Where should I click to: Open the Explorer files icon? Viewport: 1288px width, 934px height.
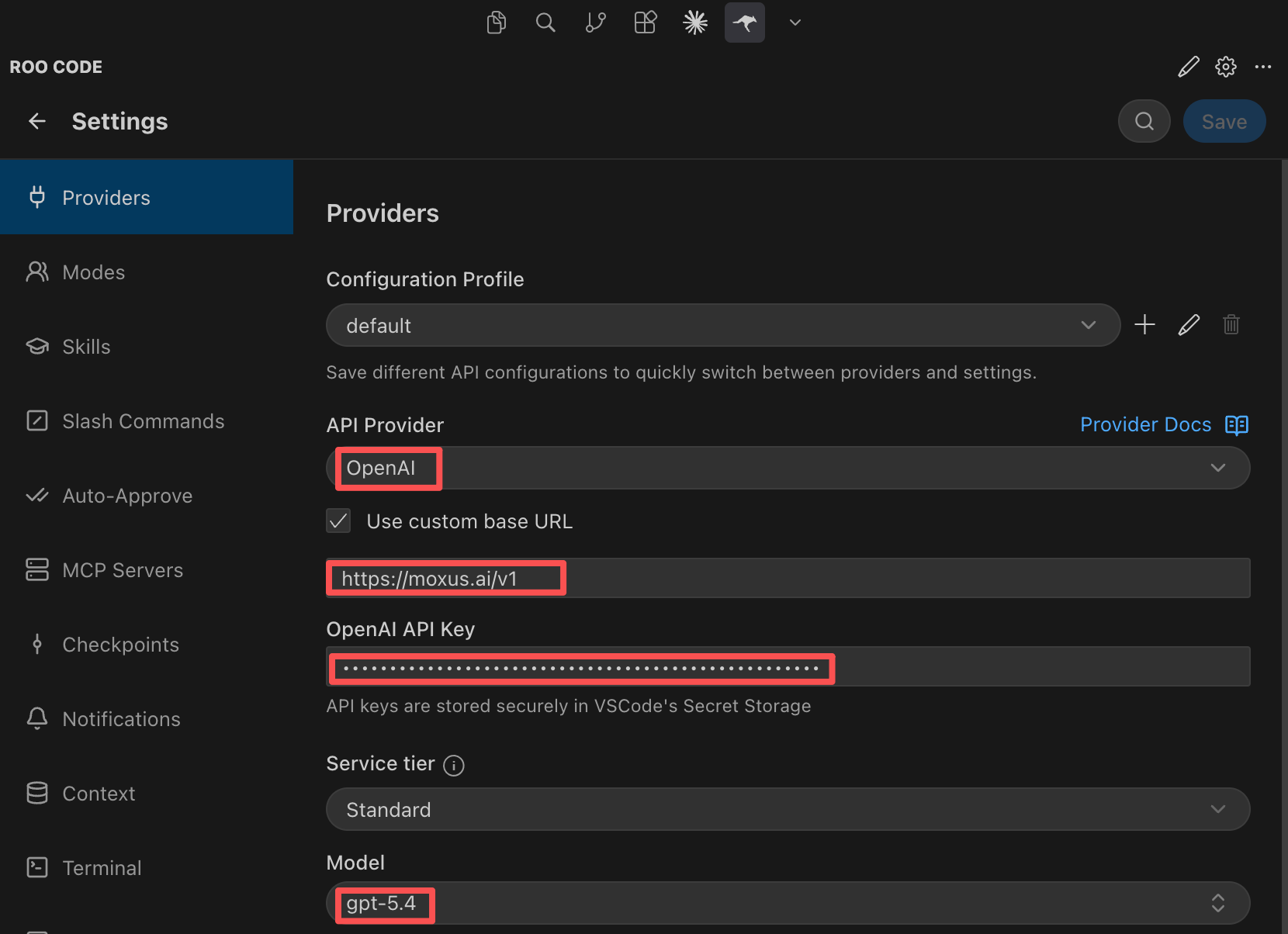(497, 22)
